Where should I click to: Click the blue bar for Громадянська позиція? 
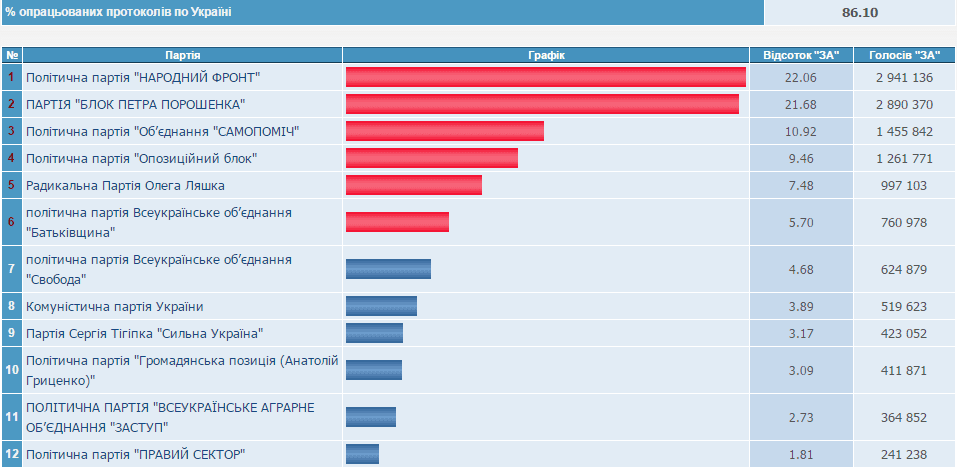374,370
